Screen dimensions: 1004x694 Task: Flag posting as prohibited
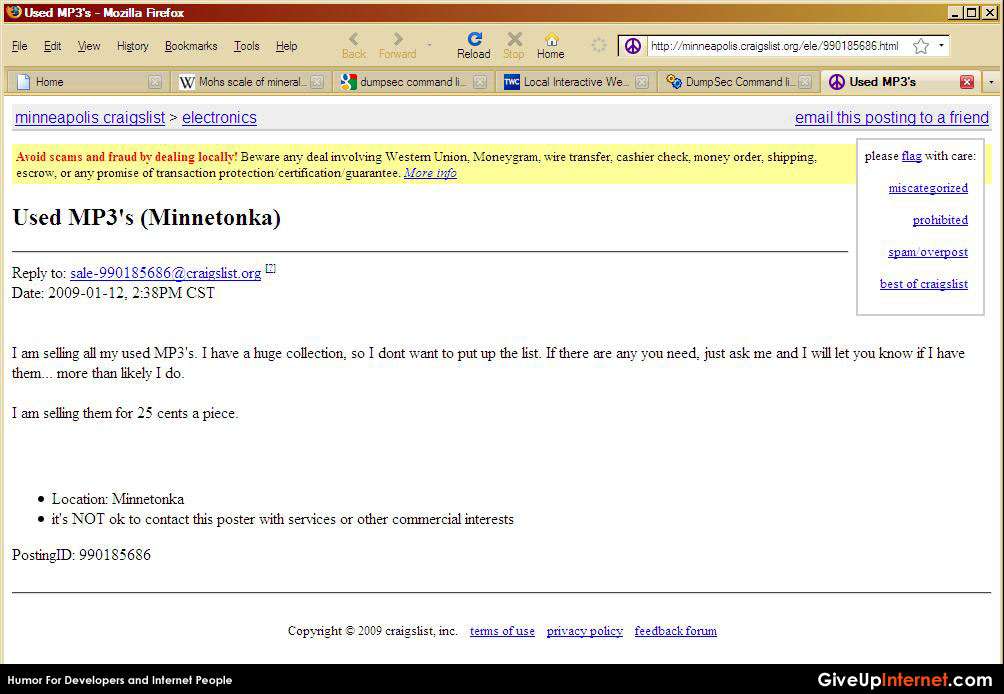[940, 220]
